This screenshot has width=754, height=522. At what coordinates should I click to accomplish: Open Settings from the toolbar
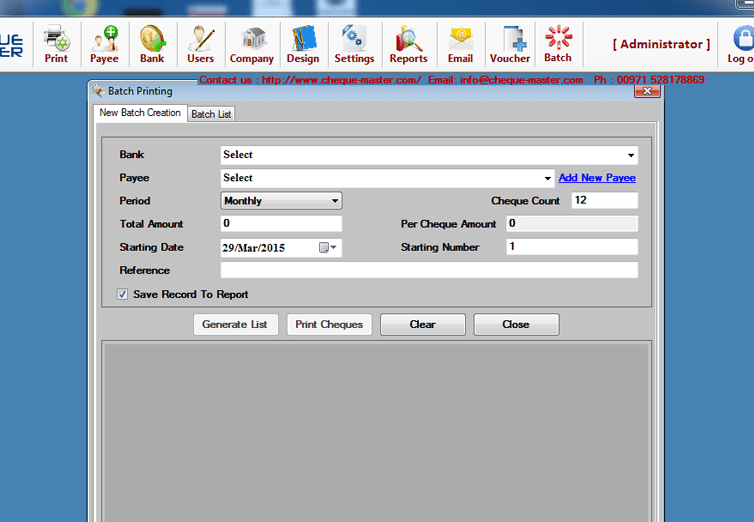point(354,44)
